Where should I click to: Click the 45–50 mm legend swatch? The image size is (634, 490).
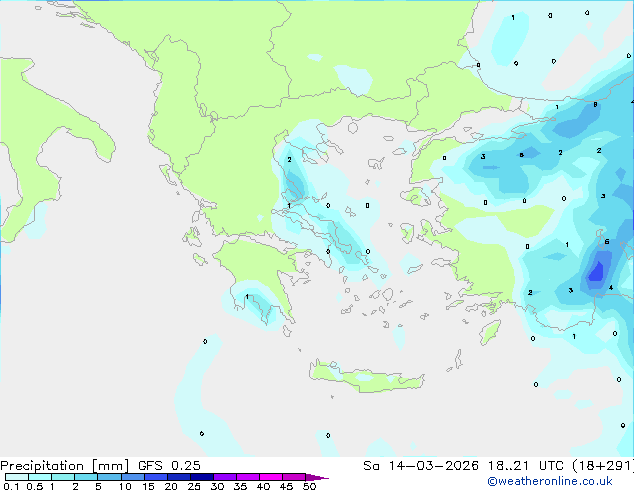(x=294, y=477)
